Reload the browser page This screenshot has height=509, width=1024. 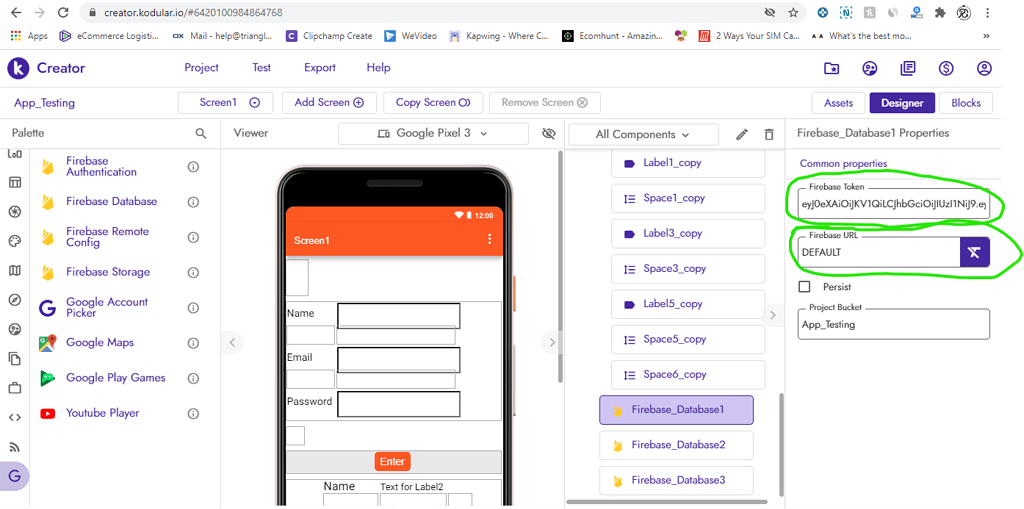pos(63,12)
